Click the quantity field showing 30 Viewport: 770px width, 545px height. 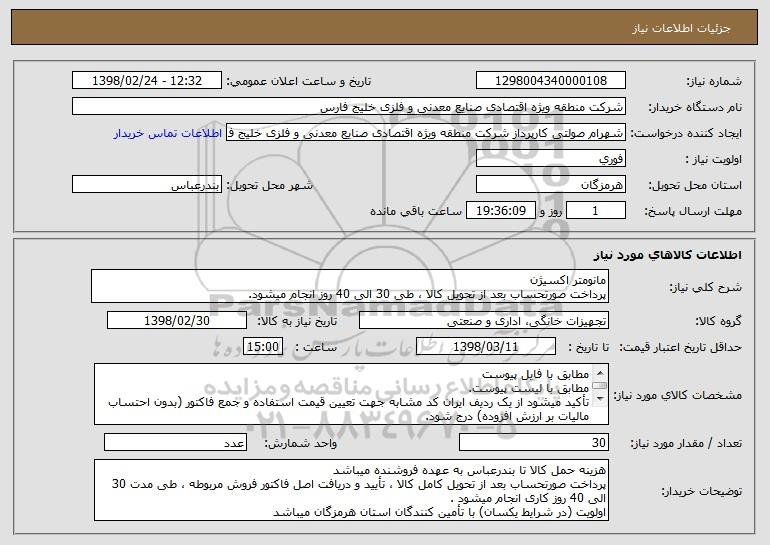[x=534, y=442]
